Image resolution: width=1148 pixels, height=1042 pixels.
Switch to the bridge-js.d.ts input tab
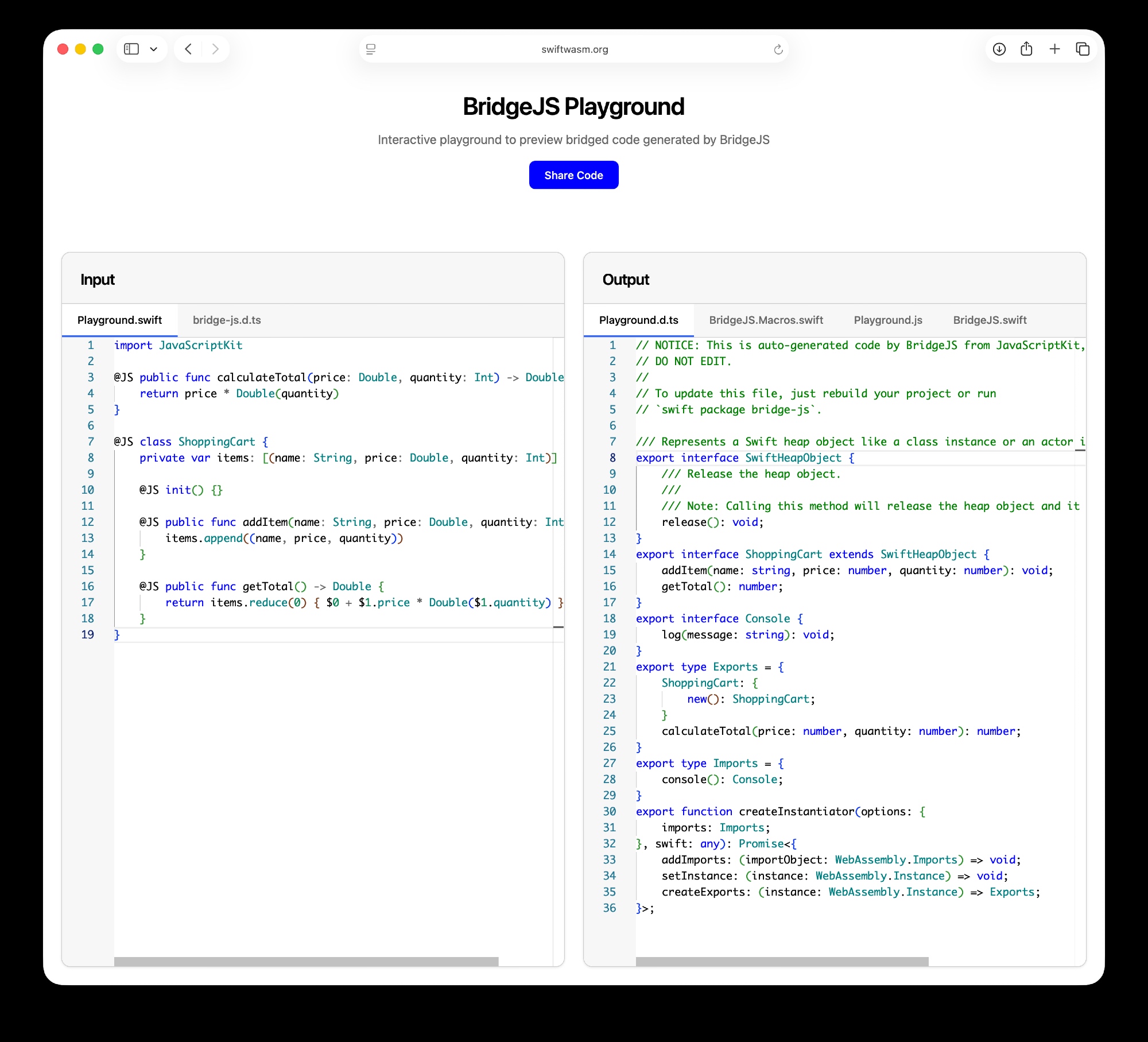227,320
